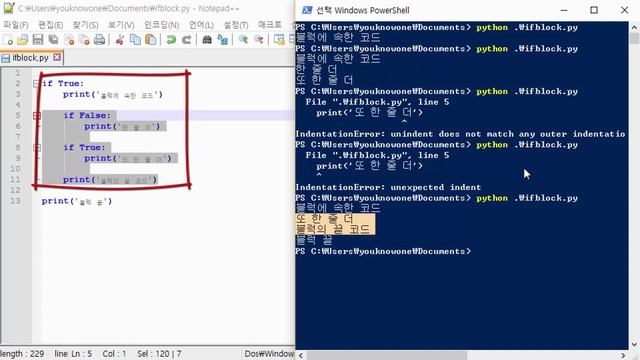
Task: Click PowerShell vertical scrollbar down arrow
Action: coord(634,345)
